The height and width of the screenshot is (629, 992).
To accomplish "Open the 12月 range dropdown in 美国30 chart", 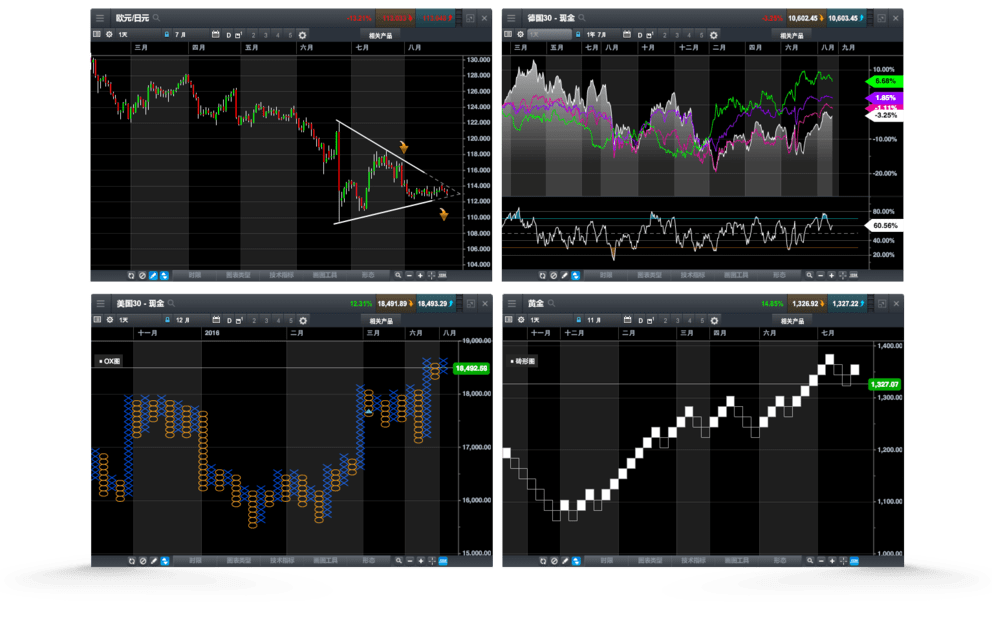I will coord(190,320).
